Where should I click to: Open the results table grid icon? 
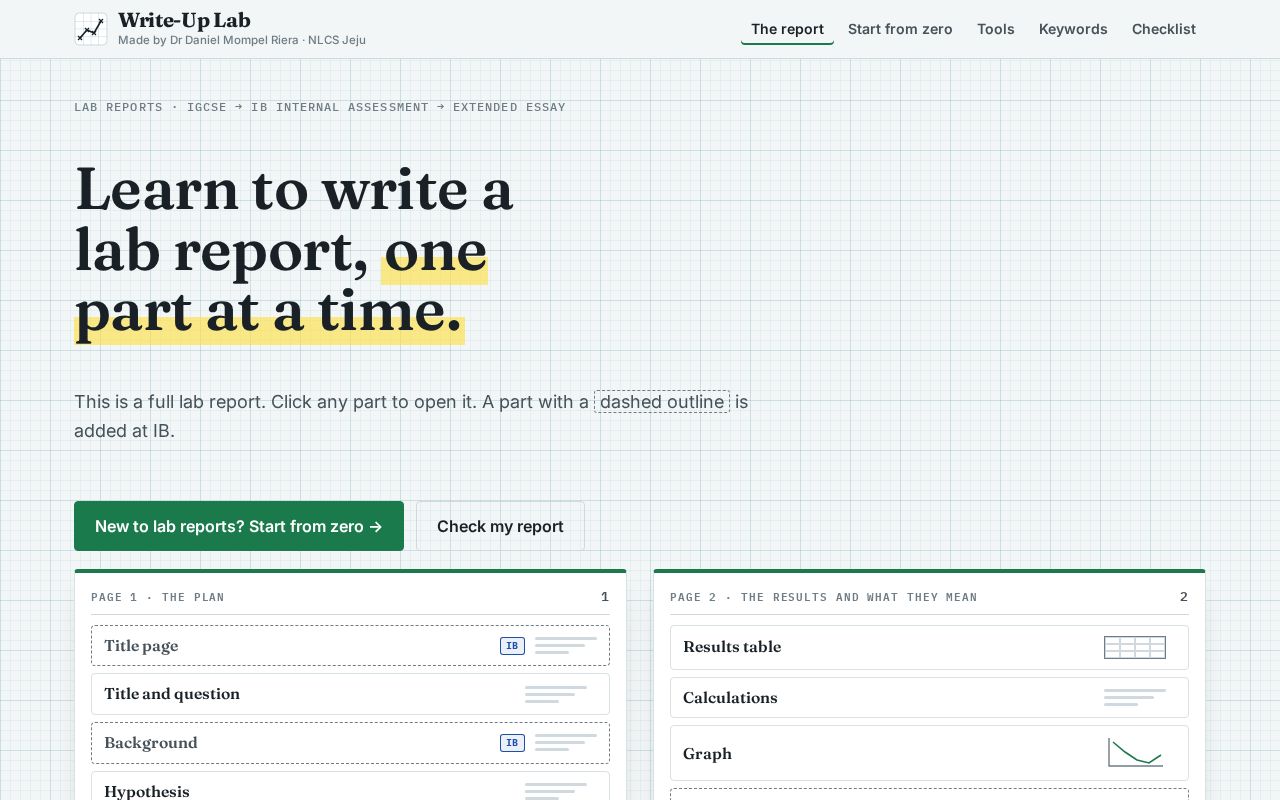[x=1135, y=647]
